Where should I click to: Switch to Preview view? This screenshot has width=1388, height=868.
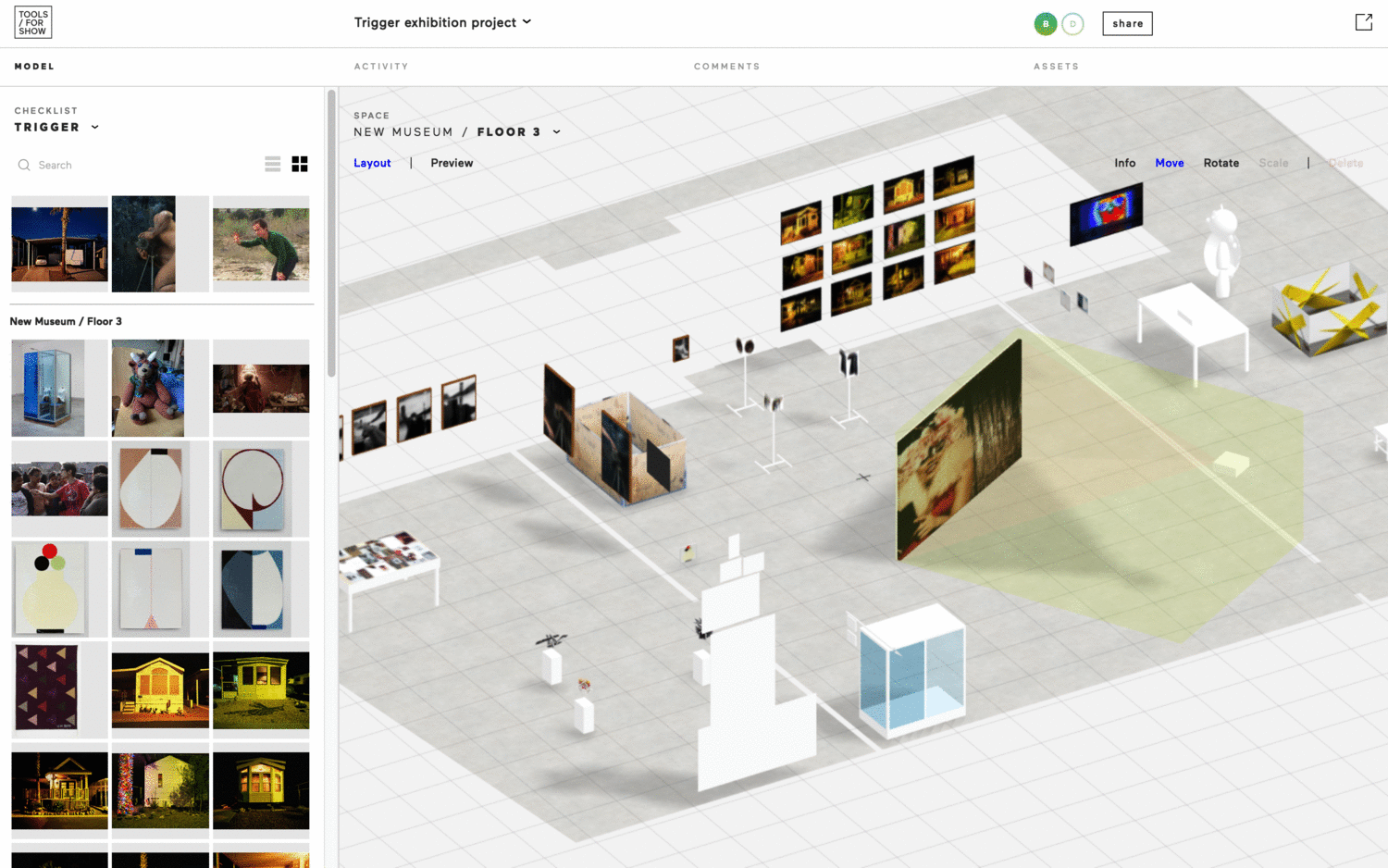(x=452, y=163)
